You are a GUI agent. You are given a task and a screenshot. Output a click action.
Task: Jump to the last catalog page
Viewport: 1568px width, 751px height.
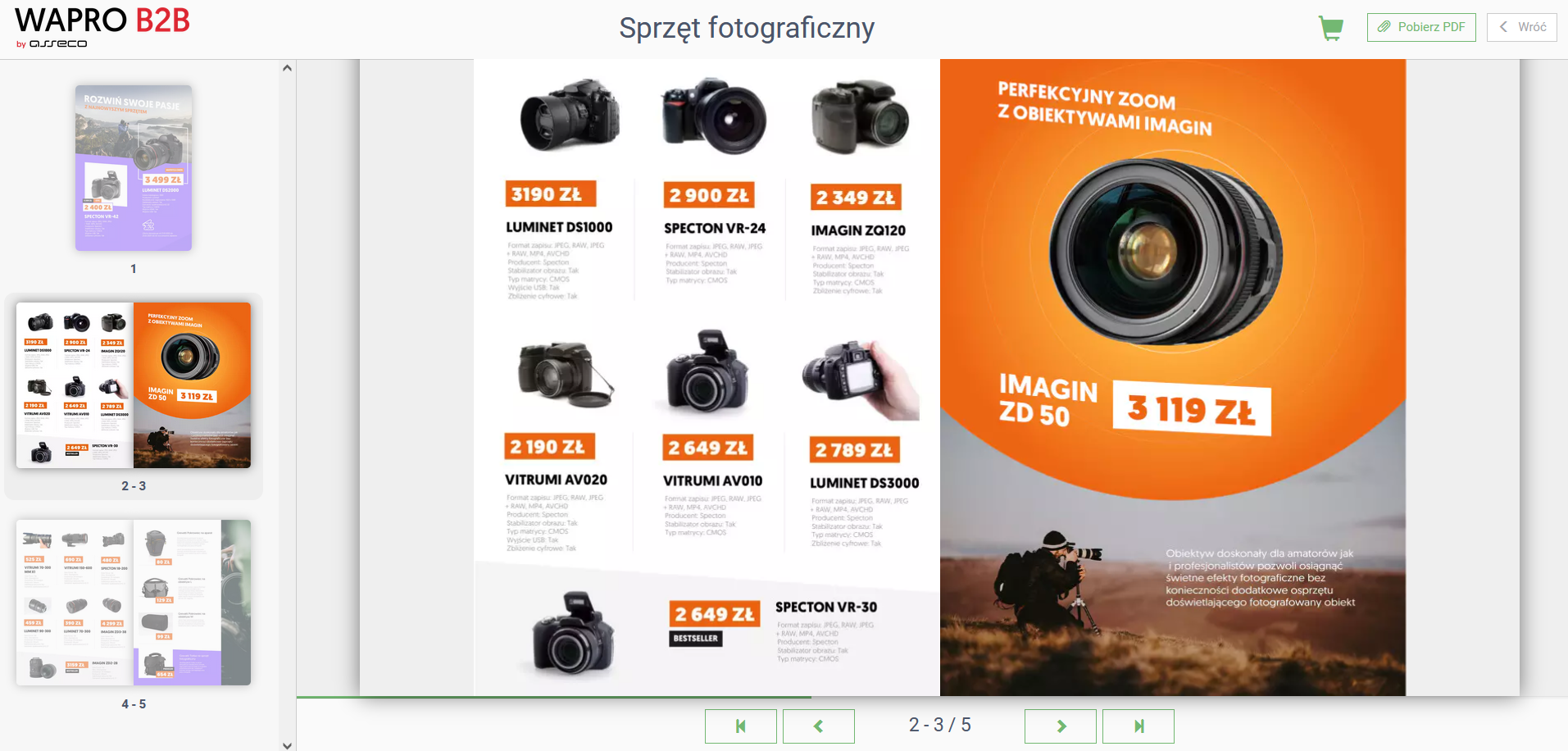[1139, 726]
